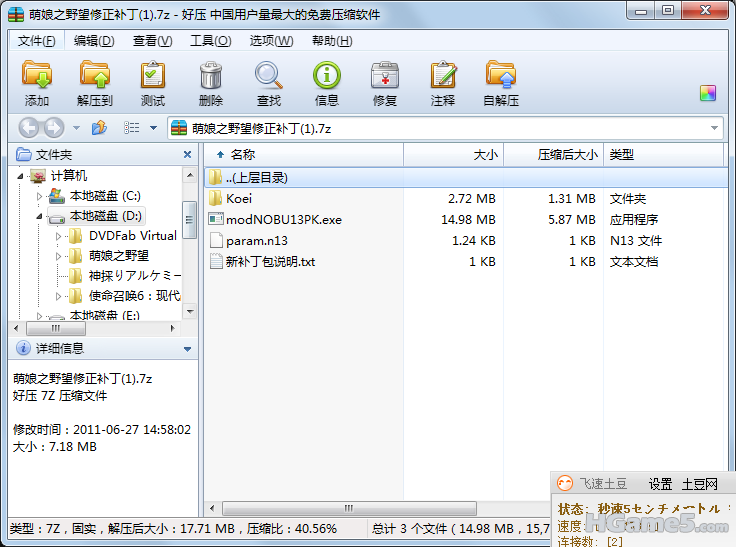Screen dimensions: 736x547
Task: Open the 编辑(D) menu
Action: 94,41
